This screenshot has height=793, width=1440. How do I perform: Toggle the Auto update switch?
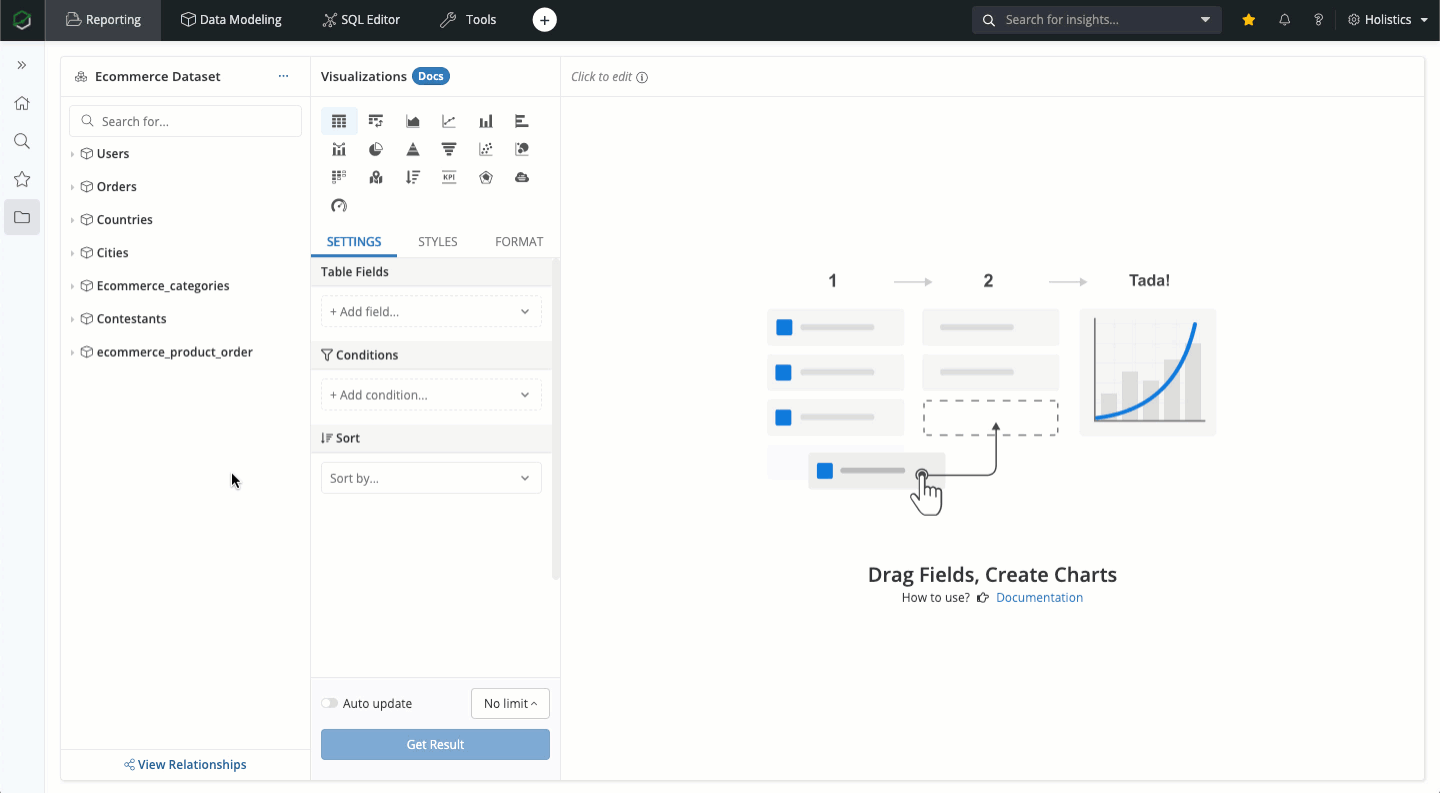point(329,703)
